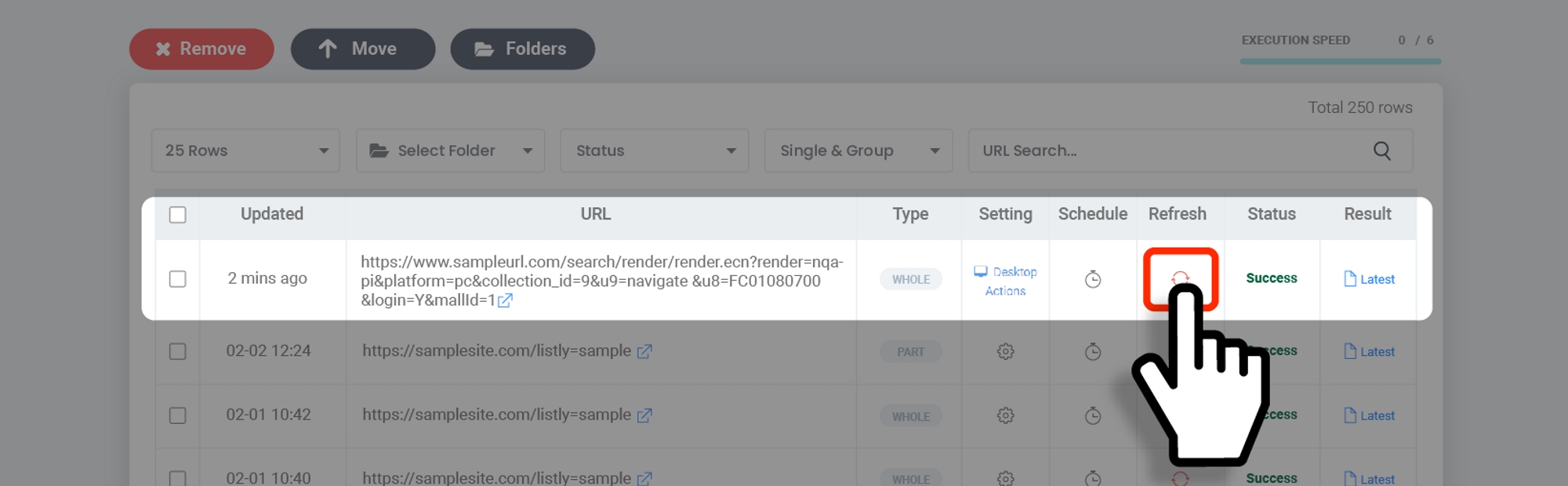Open external link icon for 02-02 12:24 row
This screenshot has height=486, width=1568.
click(644, 352)
